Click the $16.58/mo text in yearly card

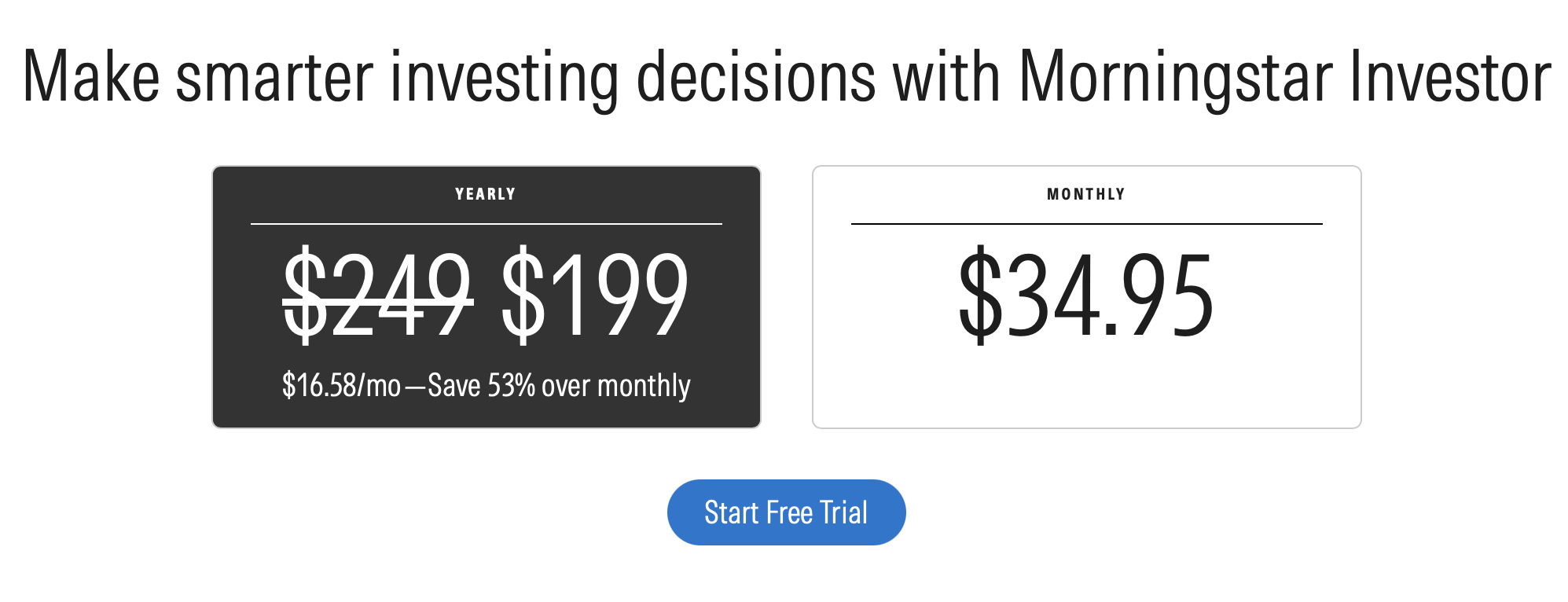[x=342, y=386]
